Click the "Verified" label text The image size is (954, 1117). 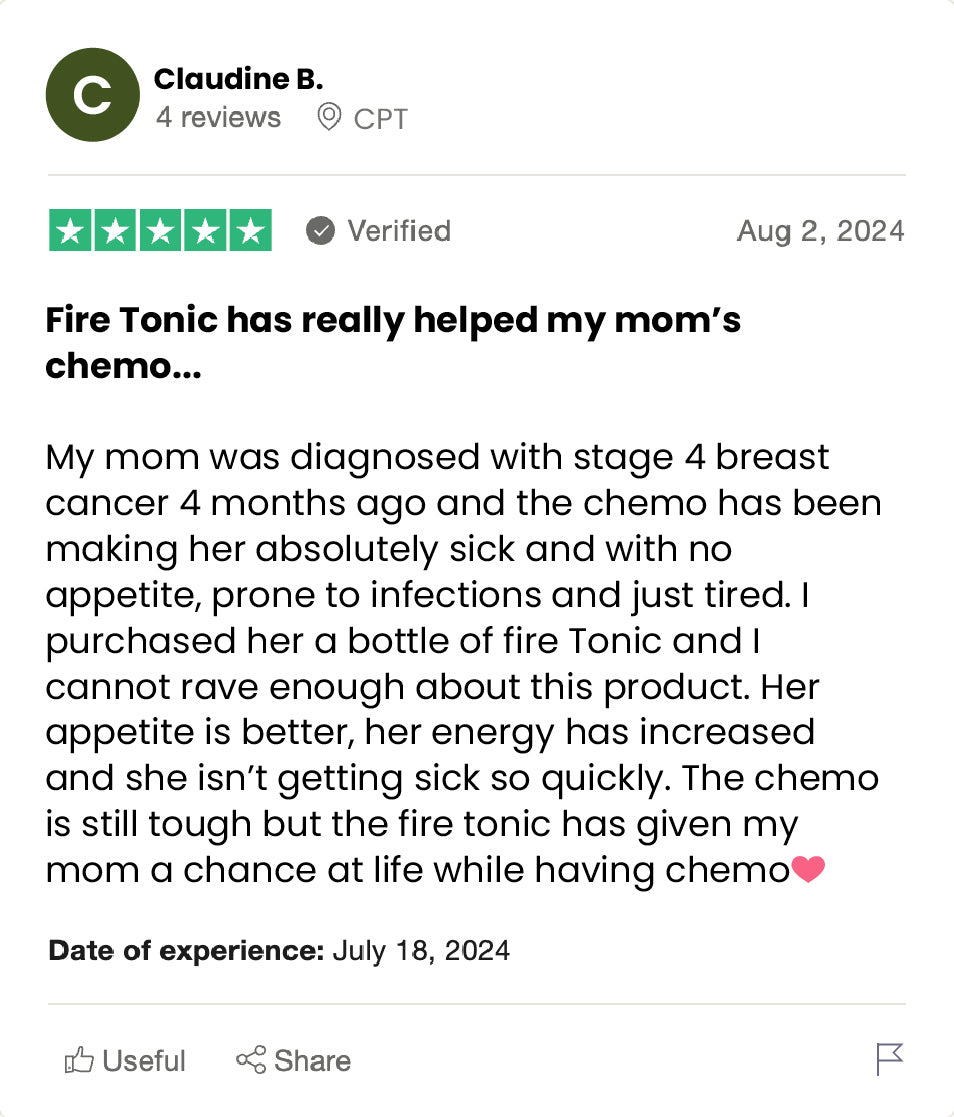[399, 231]
